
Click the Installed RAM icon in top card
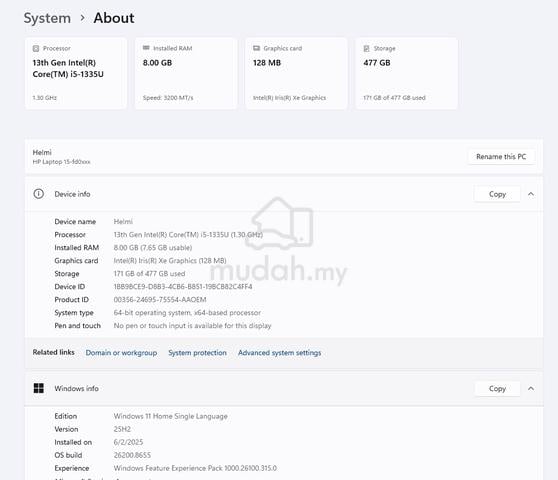(146, 48)
